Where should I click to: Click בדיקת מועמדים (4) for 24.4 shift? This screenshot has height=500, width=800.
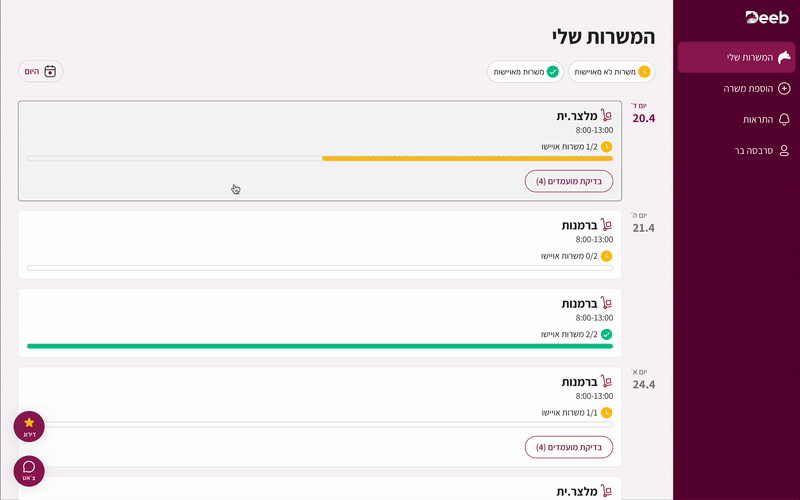point(569,447)
